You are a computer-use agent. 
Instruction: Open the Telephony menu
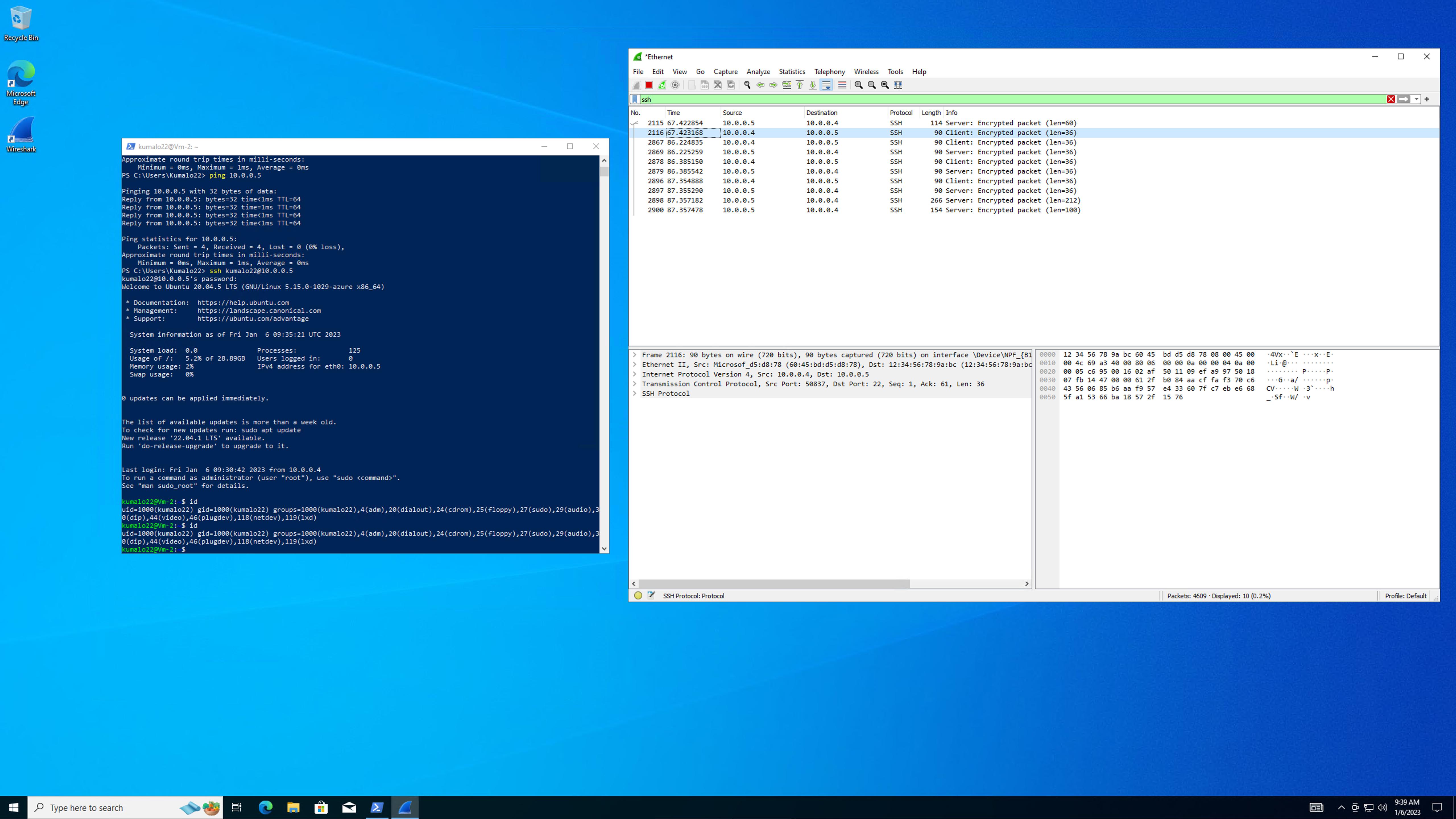829,72
